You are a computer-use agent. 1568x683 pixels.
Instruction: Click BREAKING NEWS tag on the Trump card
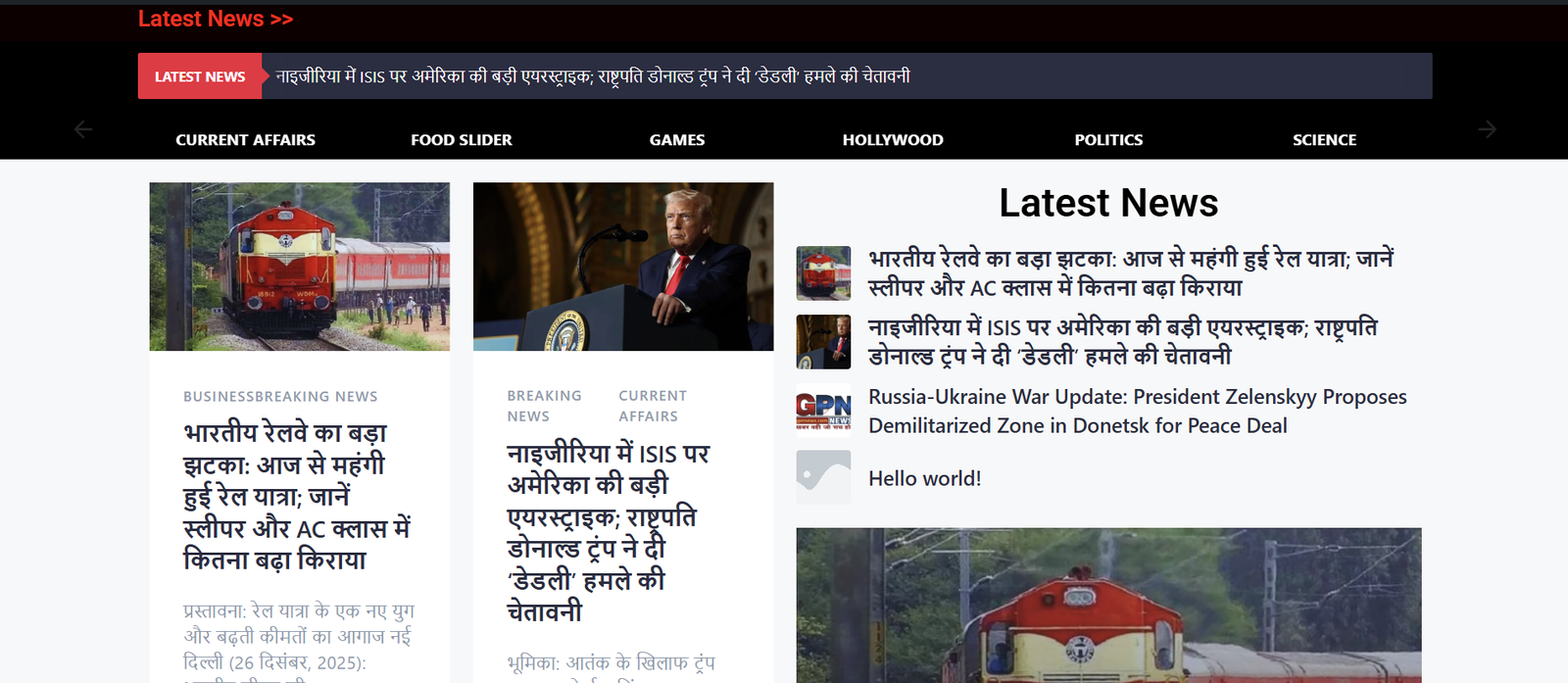[x=544, y=406]
